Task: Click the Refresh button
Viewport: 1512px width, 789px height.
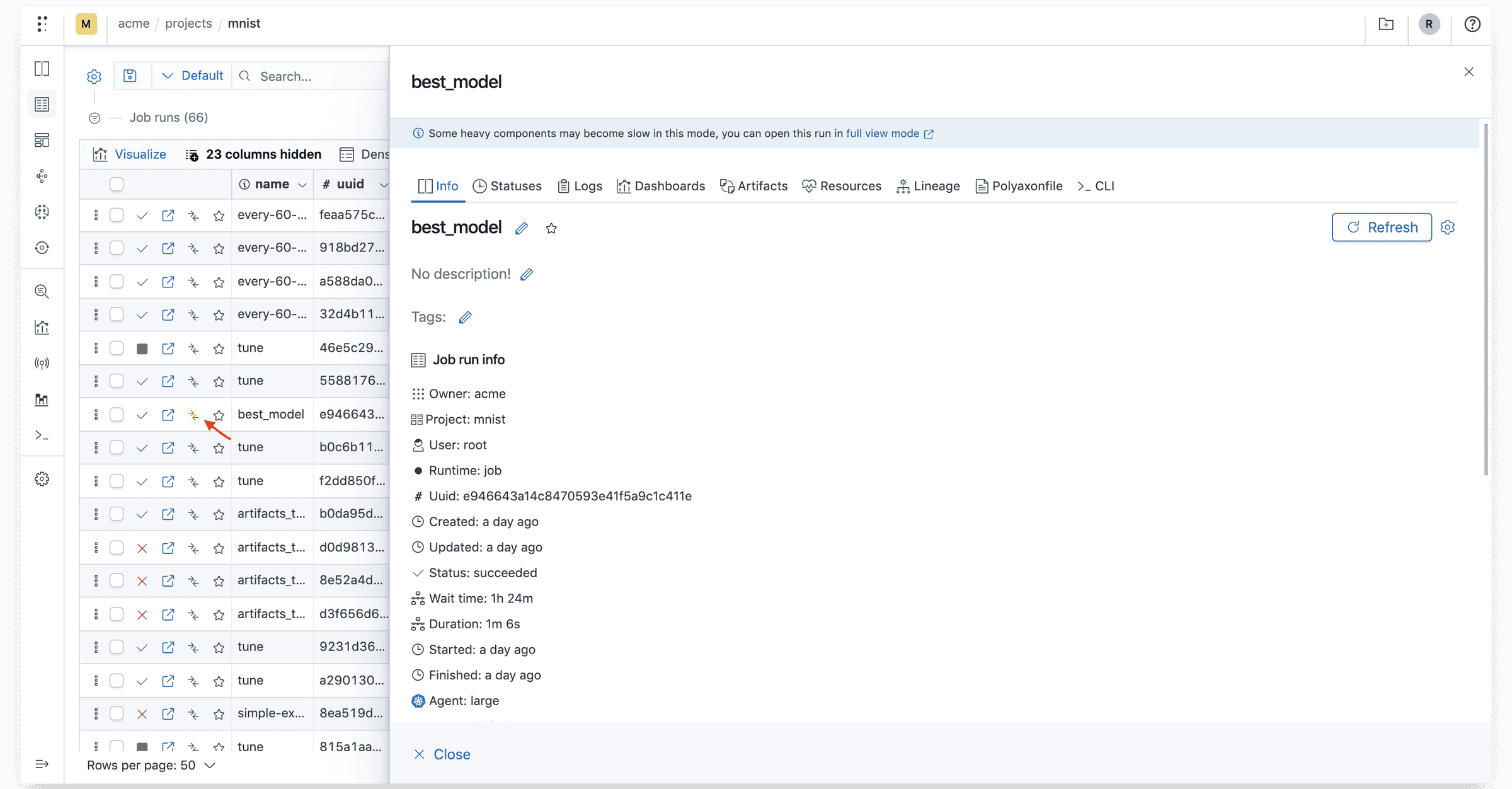Action: (1381, 227)
